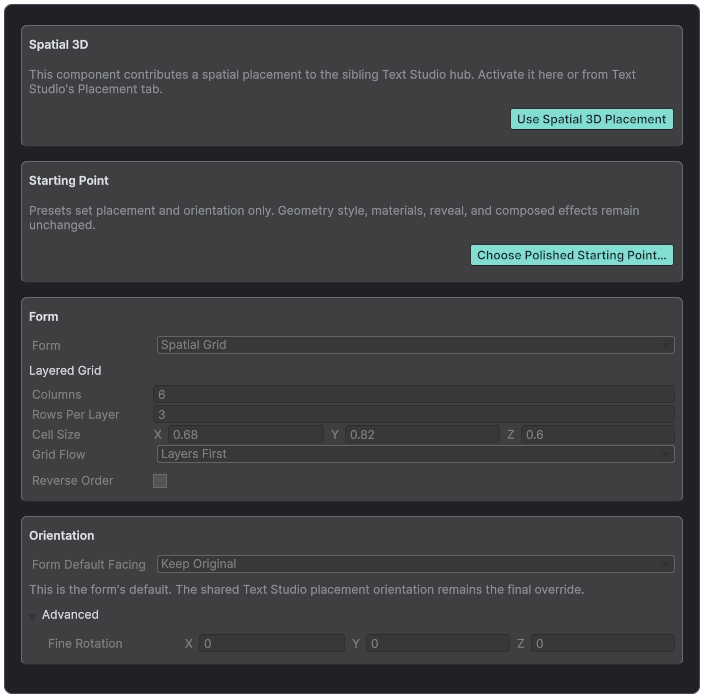Viewport: 704px width, 698px height.
Task: Edit Fine Rotation Y field
Action: [x=438, y=643]
